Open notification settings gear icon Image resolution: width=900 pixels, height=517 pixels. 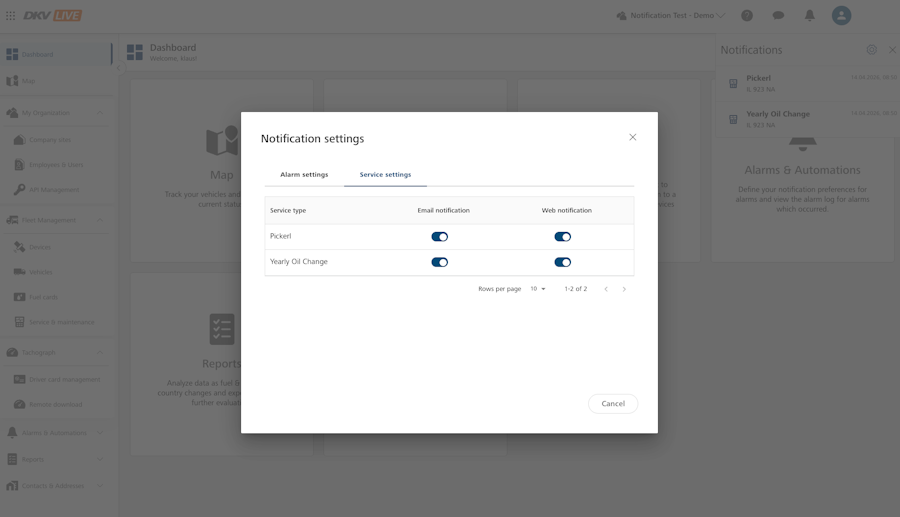pyautogui.click(x=871, y=50)
